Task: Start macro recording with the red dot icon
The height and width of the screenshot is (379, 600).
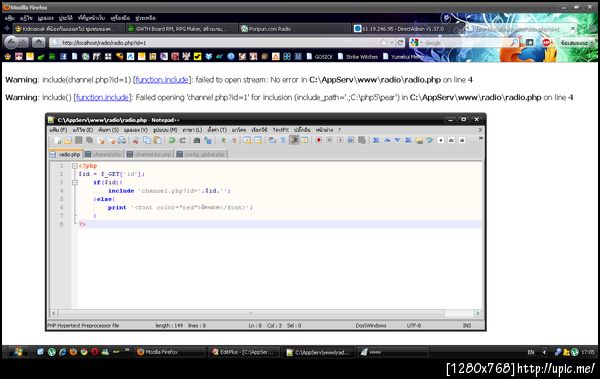Action: [318, 140]
